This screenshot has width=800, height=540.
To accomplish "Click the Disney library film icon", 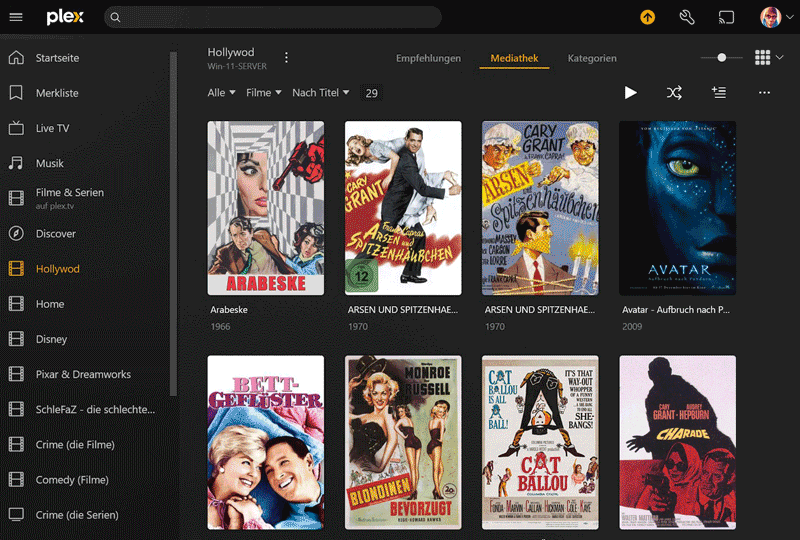I will 16,339.
